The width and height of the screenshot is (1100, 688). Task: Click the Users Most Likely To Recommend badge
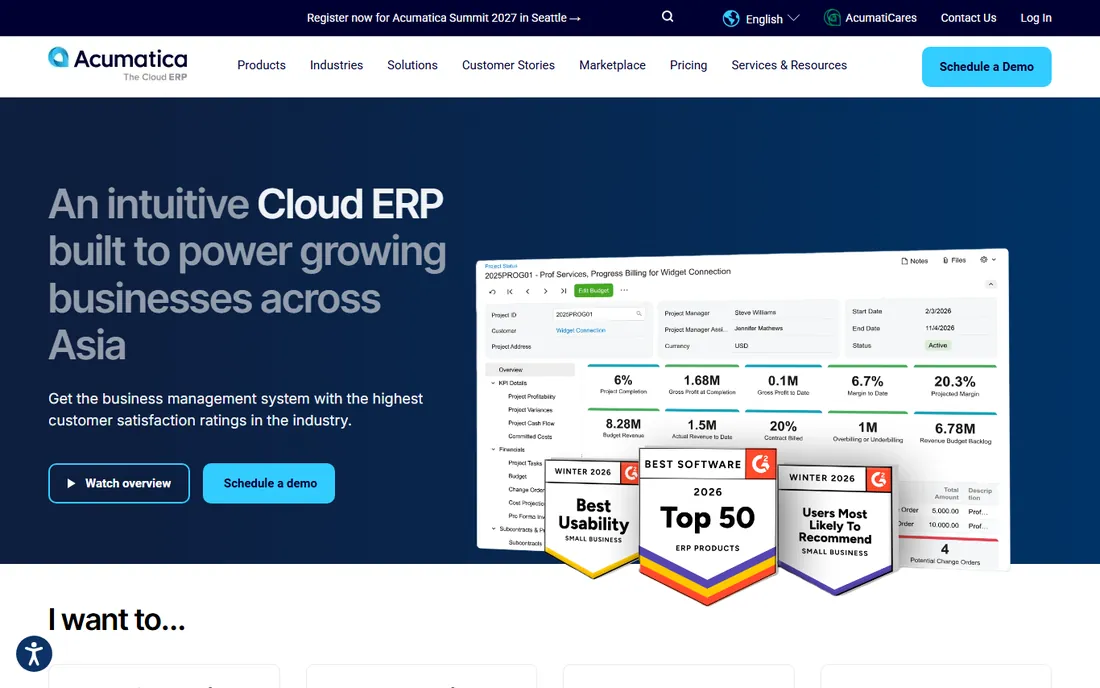(x=835, y=530)
